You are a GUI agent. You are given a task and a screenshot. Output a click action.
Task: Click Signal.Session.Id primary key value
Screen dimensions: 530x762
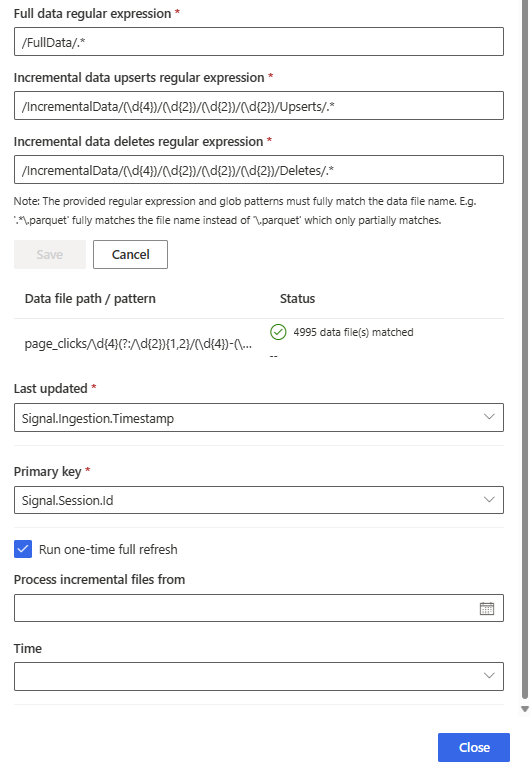pos(68,501)
